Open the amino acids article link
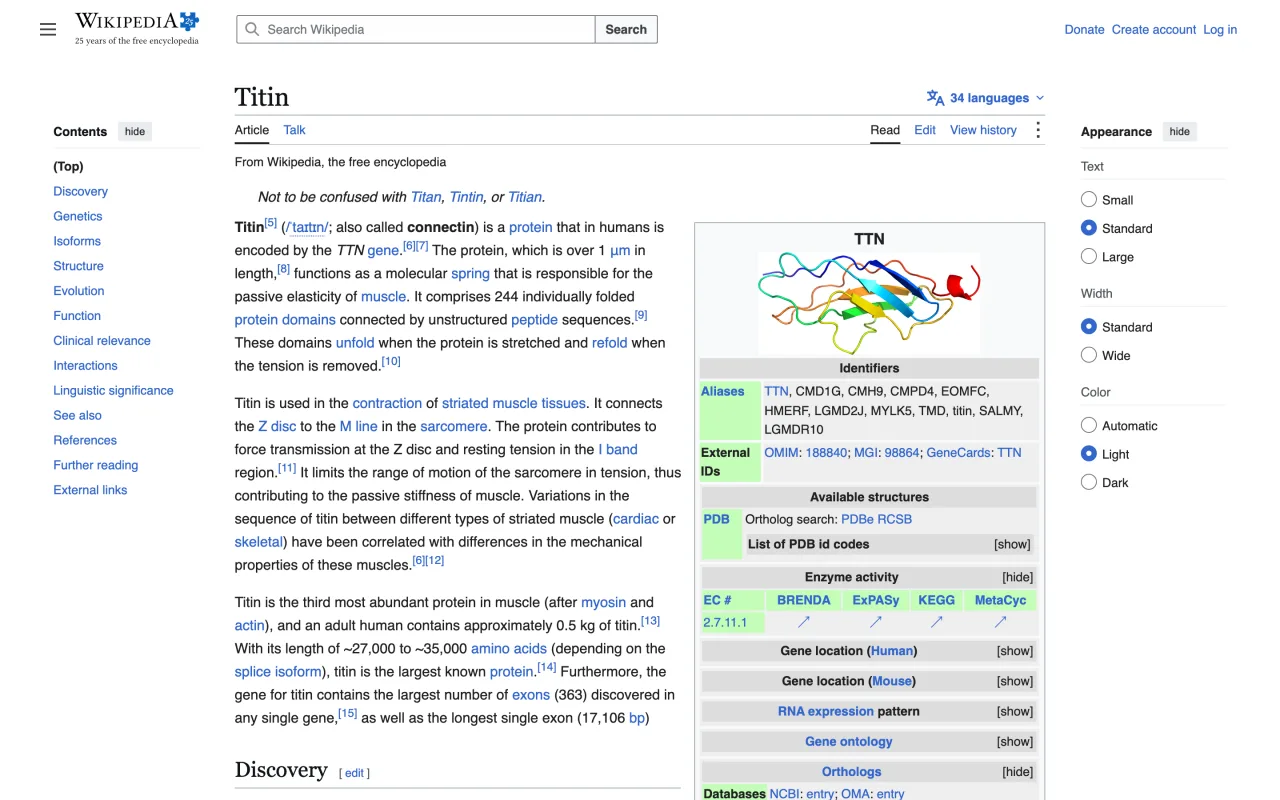1280x800 pixels. pyautogui.click(x=509, y=648)
